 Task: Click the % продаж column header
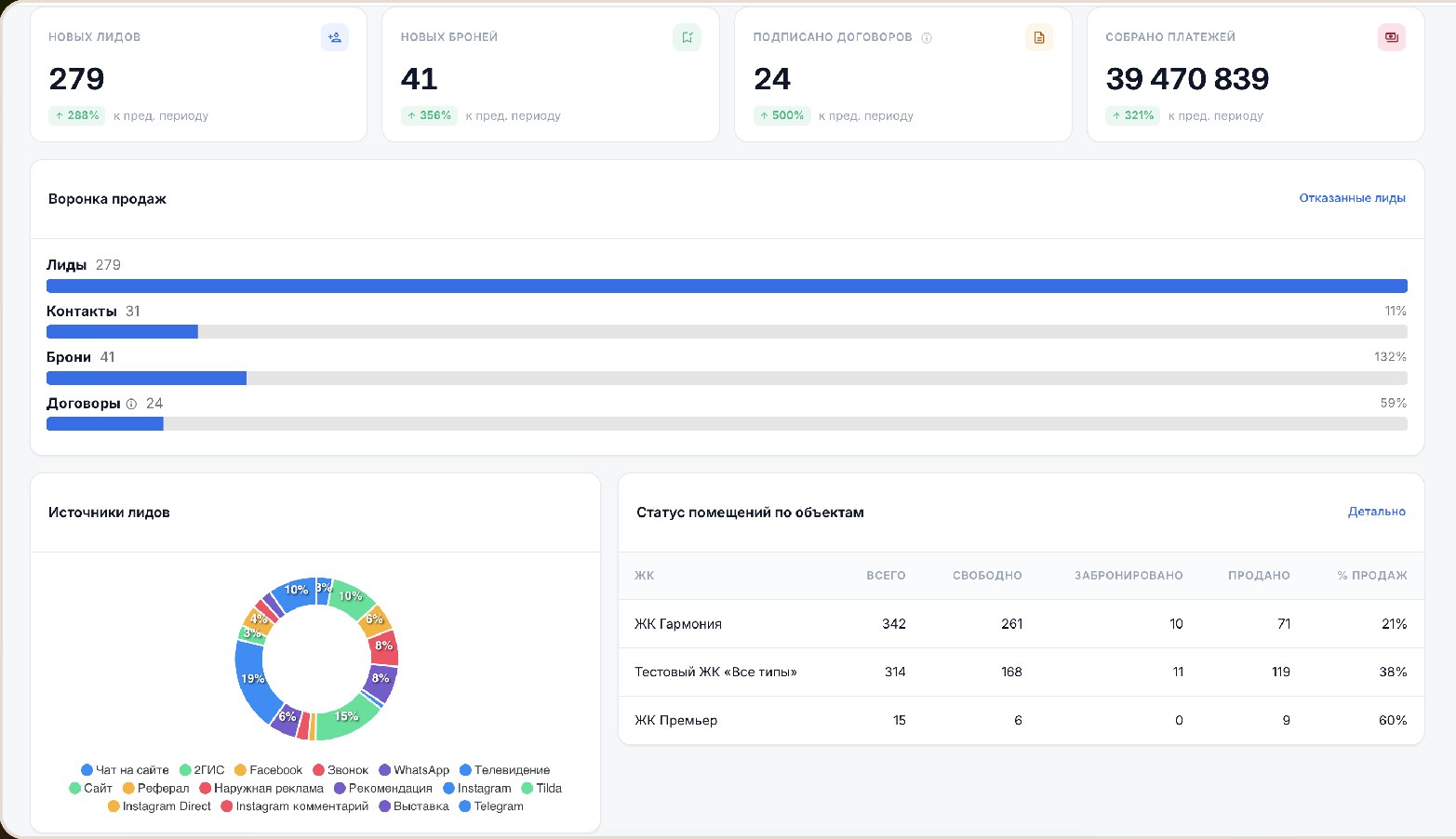[1372, 576]
